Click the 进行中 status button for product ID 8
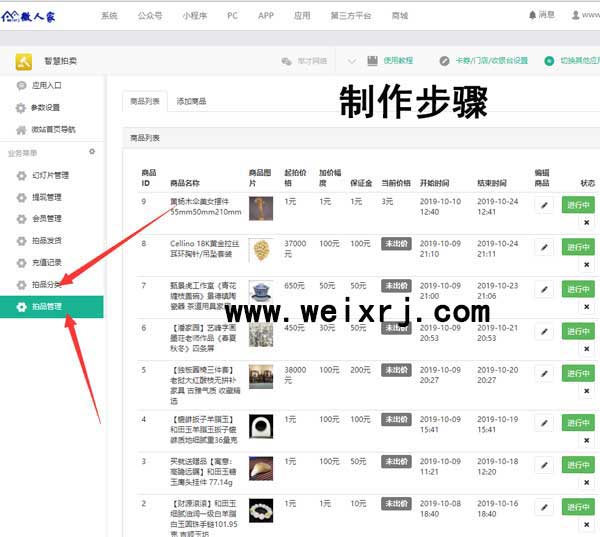 (x=578, y=247)
